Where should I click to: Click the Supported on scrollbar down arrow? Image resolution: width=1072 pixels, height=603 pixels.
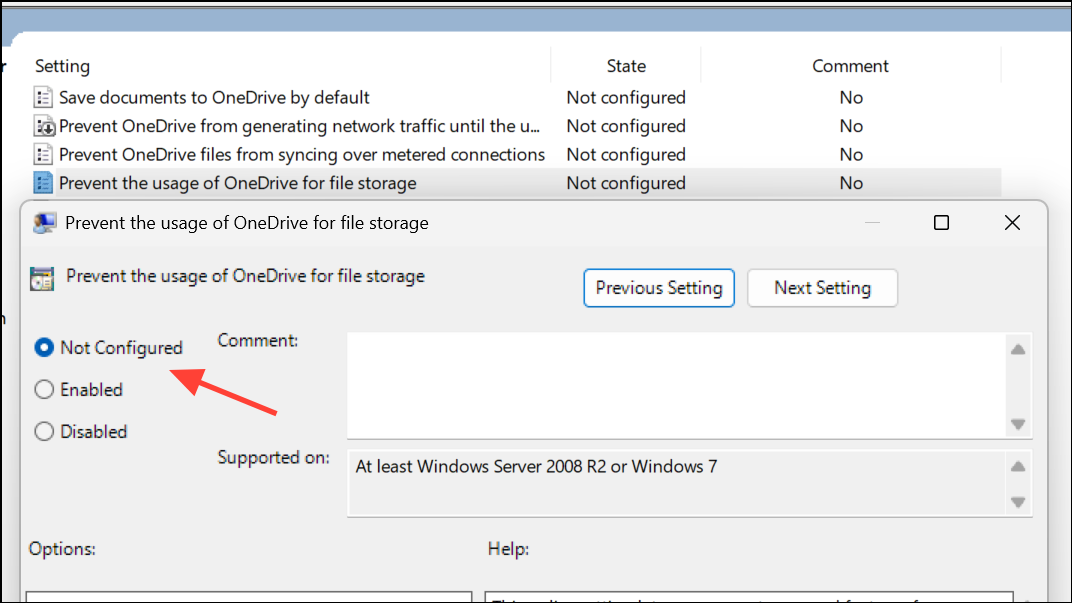pyautogui.click(x=1018, y=500)
